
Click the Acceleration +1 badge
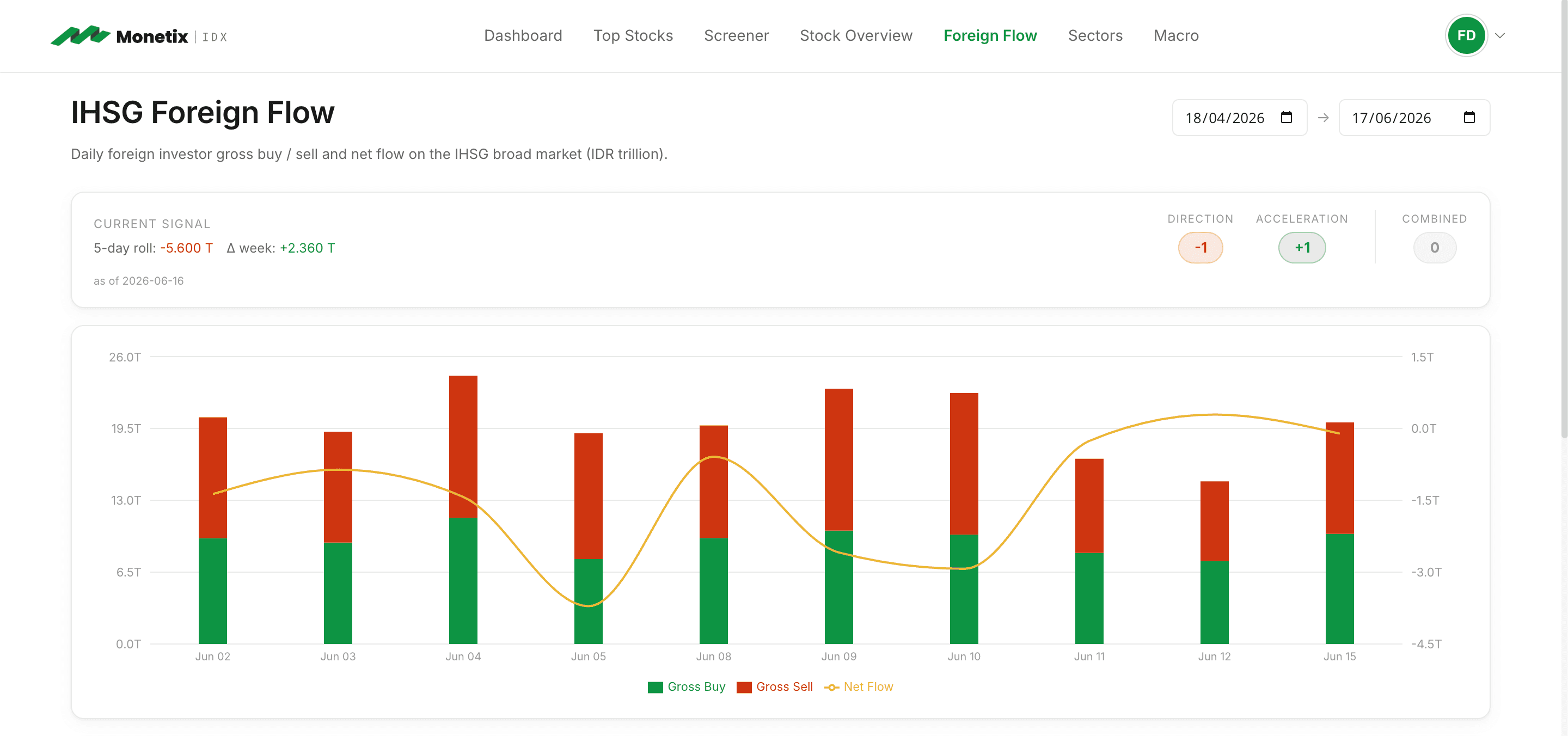(1301, 247)
